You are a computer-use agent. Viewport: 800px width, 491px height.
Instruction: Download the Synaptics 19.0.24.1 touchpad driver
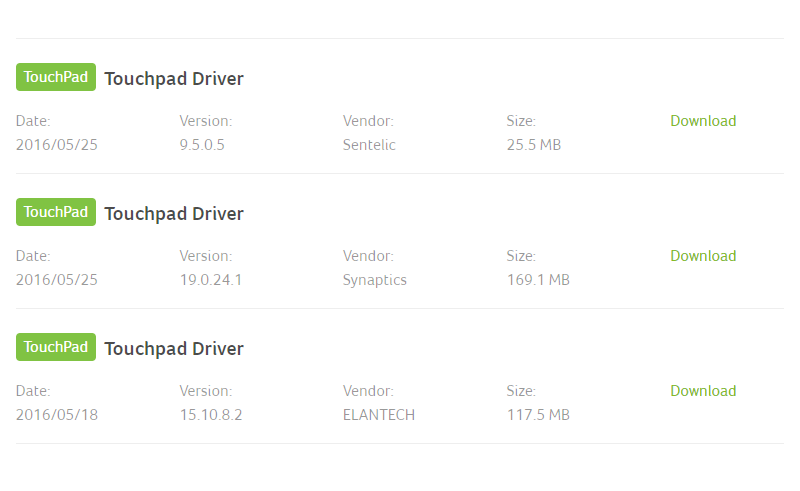(x=703, y=256)
